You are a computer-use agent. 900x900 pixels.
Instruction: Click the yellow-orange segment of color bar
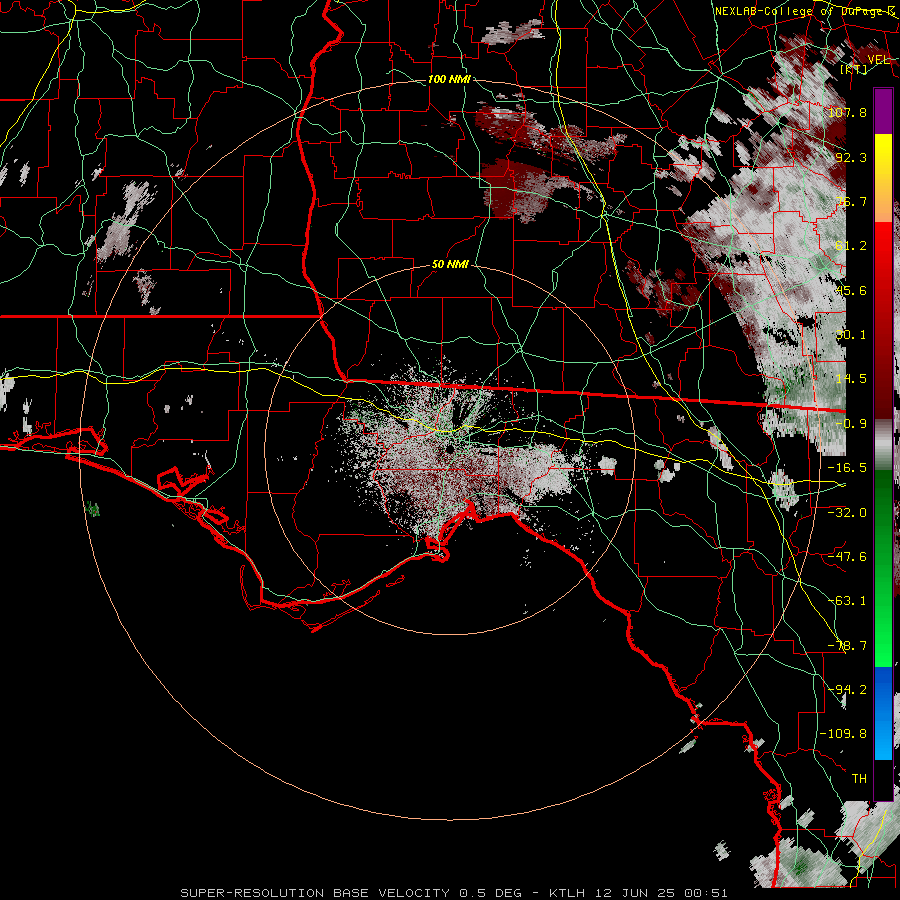[883, 178]
